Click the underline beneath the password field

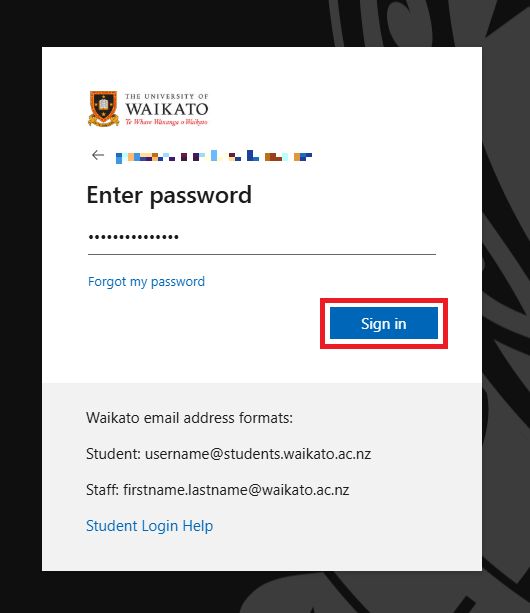coord(261,254)
